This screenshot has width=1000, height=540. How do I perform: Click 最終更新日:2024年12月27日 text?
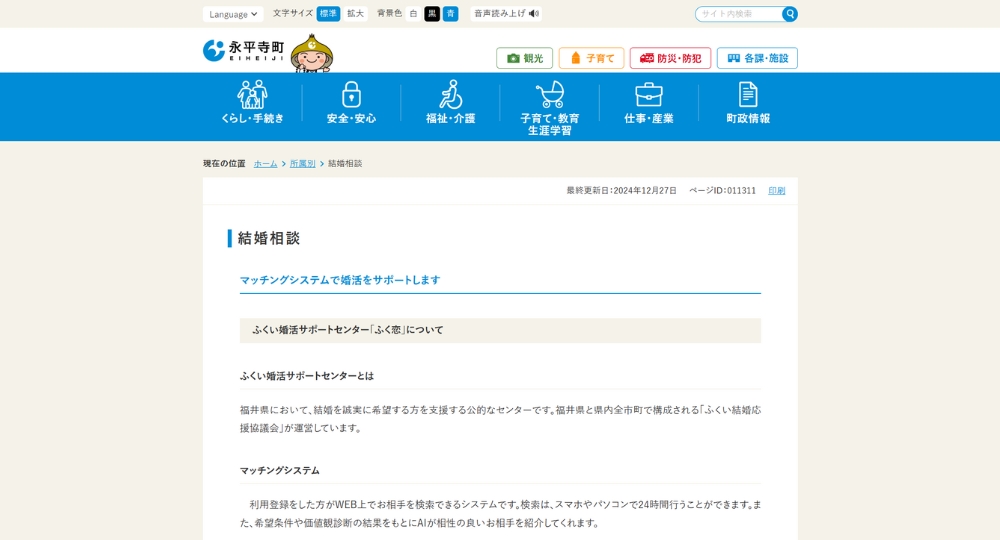click(x=621, y=191)
